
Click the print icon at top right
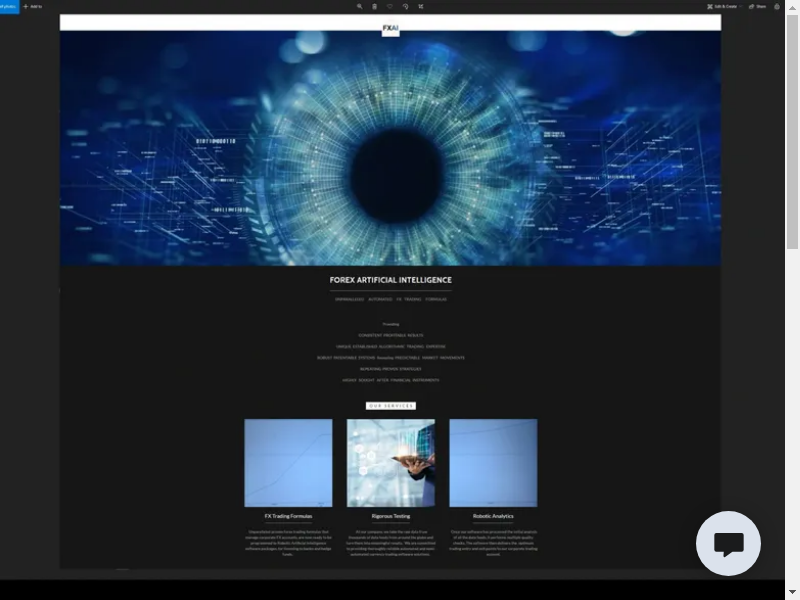click(777, 6)
